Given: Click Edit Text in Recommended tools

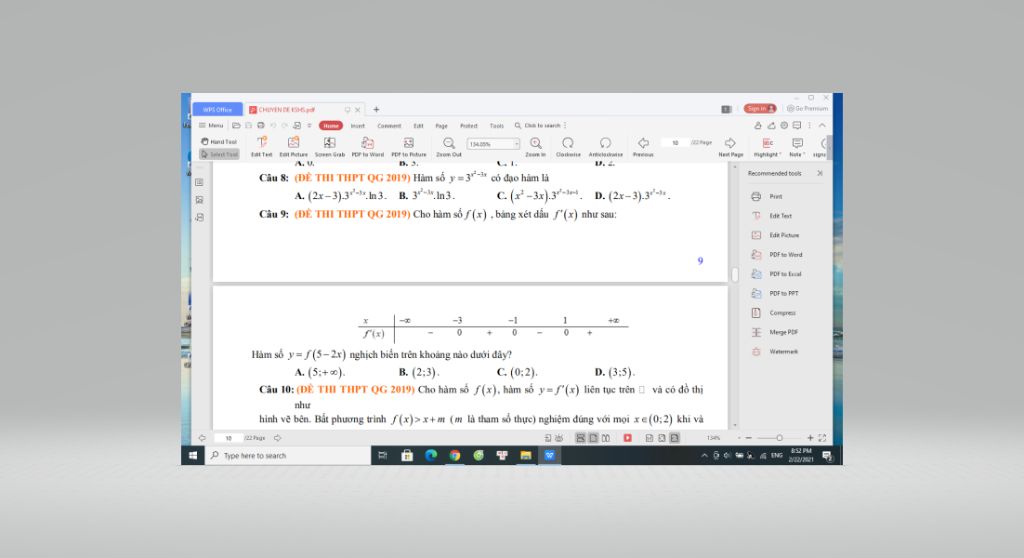Looking at the screenshot, I should point(771,216).
